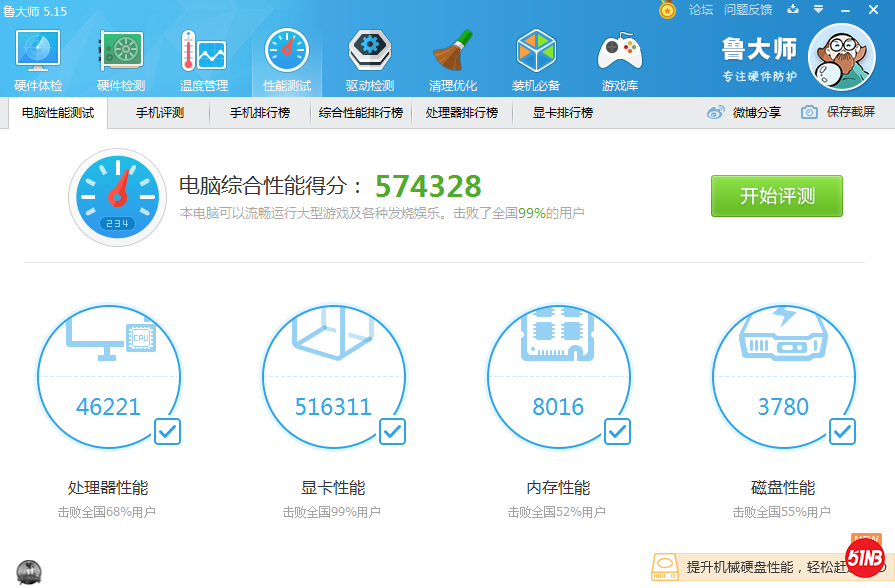Select the 硬件检测 hardware detection tool
Image resolution: width=895 pixels, height=588 pixels.
(x=120, y=57)
